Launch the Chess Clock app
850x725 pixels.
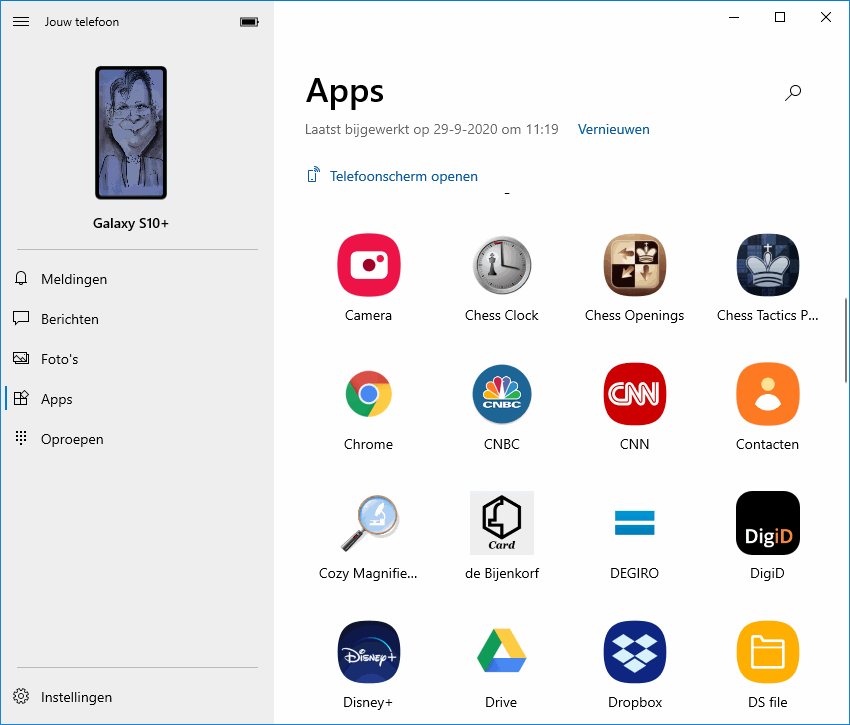[502, 265]
